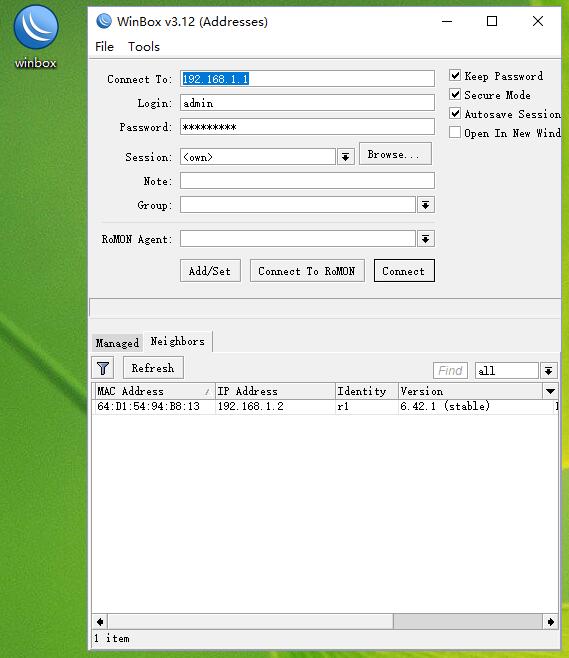Click the WinBox logo in title bar
Screen dimensions: 569x658
point(104,21)
